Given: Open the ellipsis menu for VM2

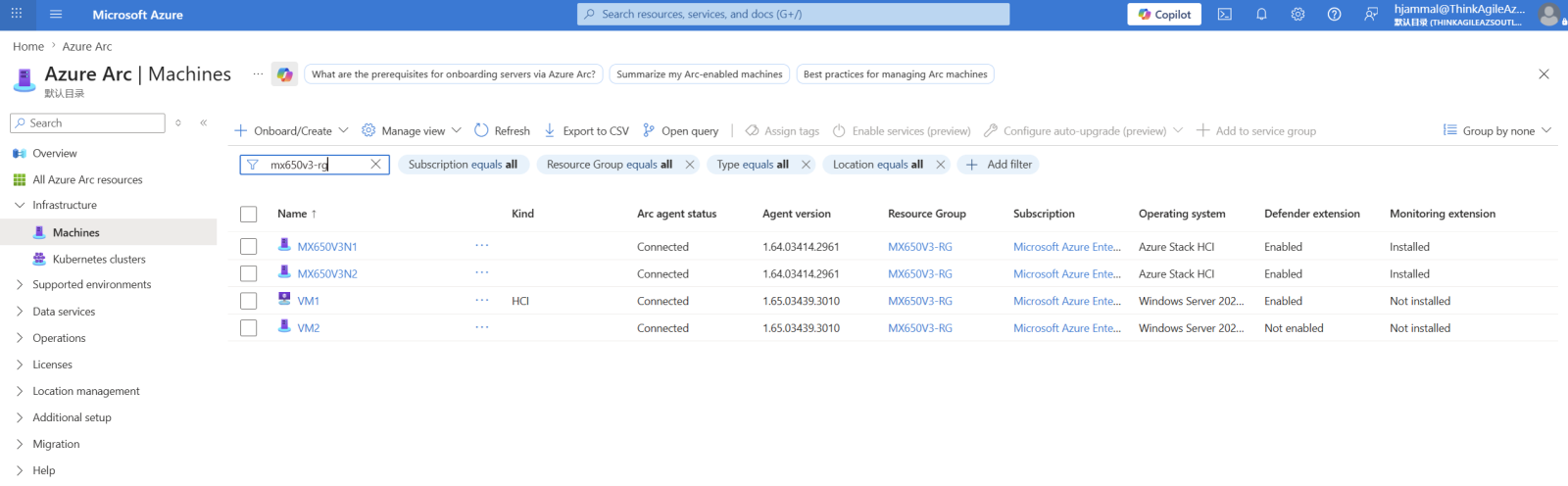Looking at the screenshot, I should [481, 326].
